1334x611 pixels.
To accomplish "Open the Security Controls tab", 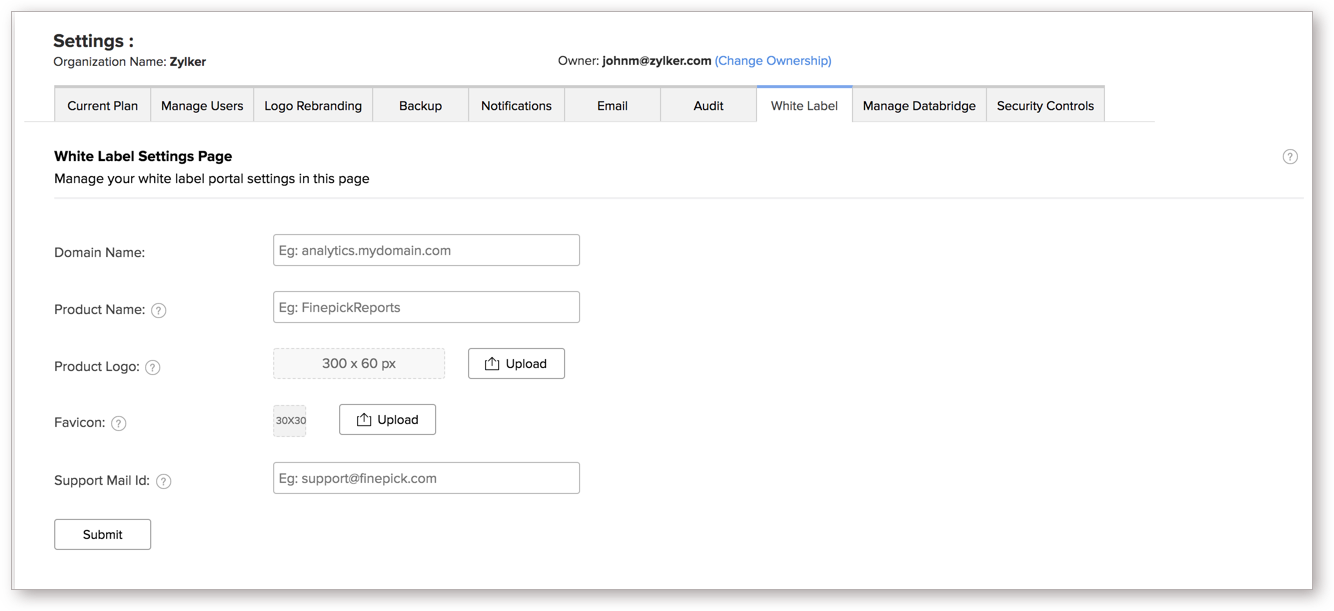I will [x=1045, y=106].
